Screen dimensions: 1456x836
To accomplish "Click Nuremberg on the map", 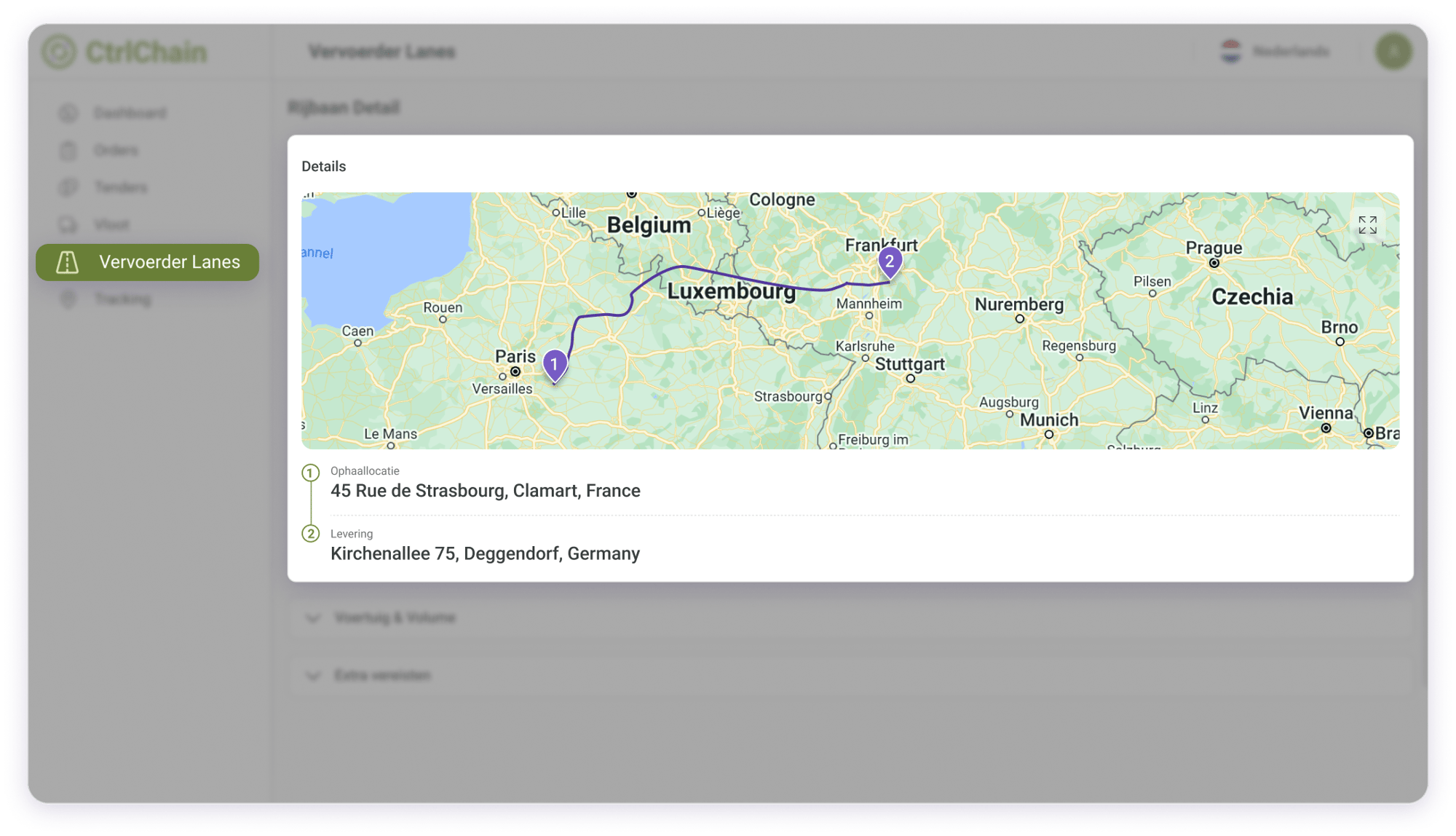I will pyautogui.click(x=1019, y=304).
